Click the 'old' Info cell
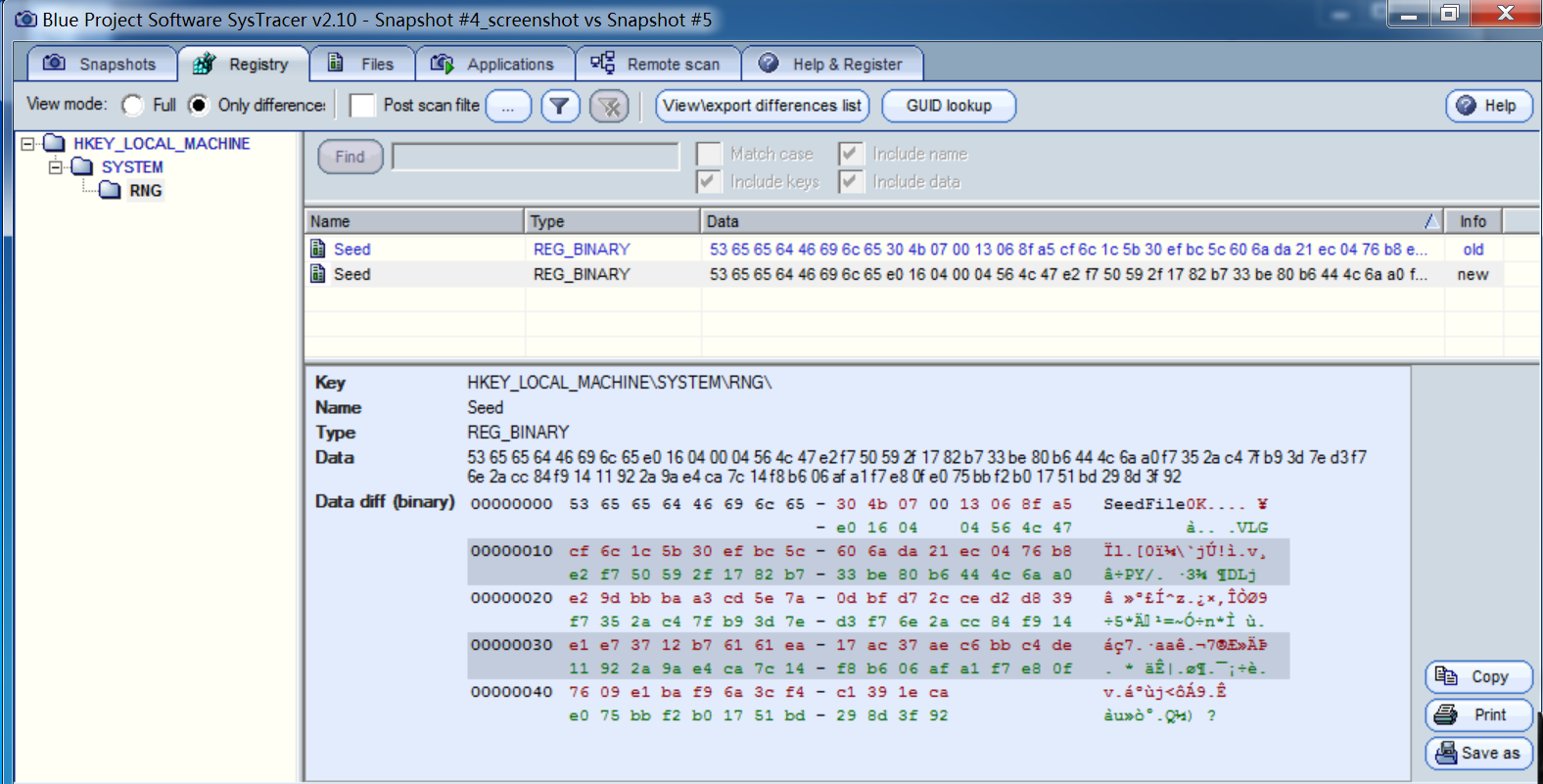The height and width of the screenshot is (784, 1543). click(1473, 250)
